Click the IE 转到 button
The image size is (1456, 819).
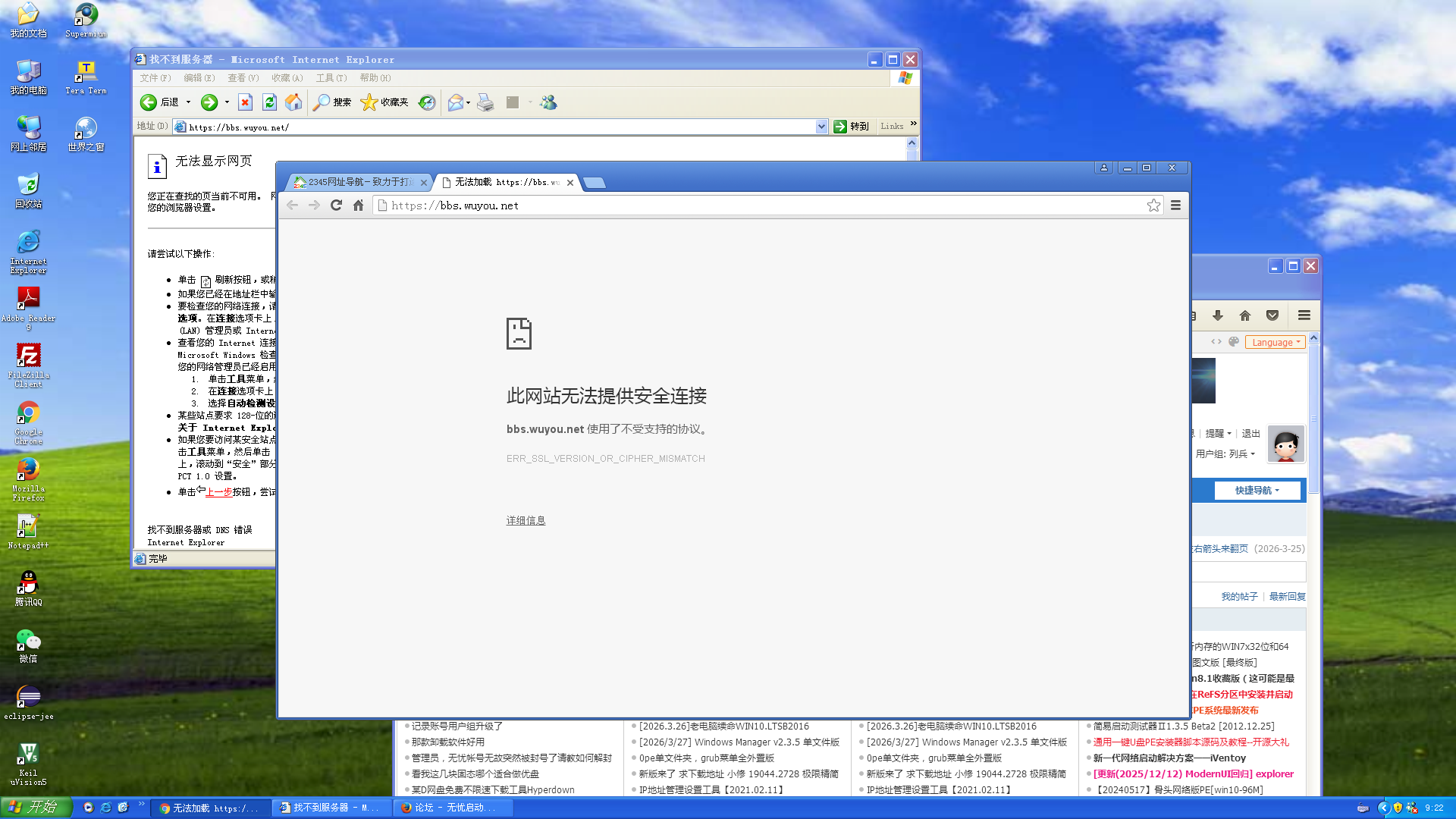tap(851, 127)
